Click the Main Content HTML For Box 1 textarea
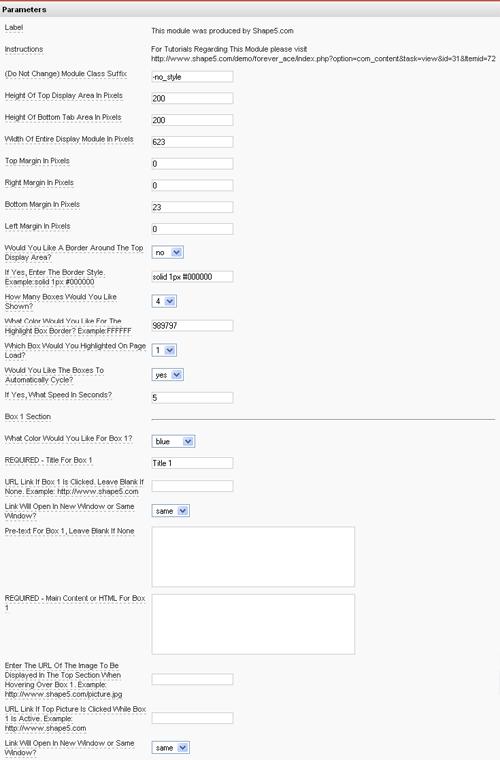This screenshot has width=500, height=760. click(253, 624)
